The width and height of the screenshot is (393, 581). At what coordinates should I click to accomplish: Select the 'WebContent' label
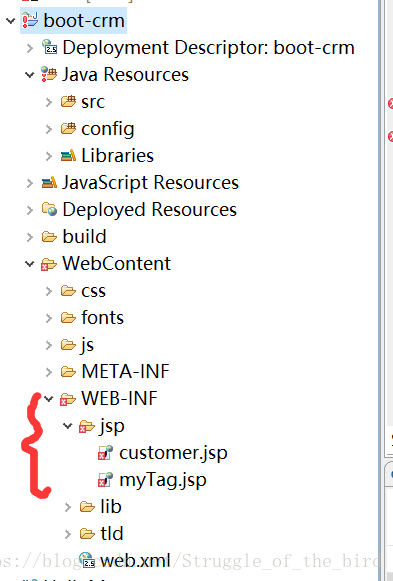point(116,264)
